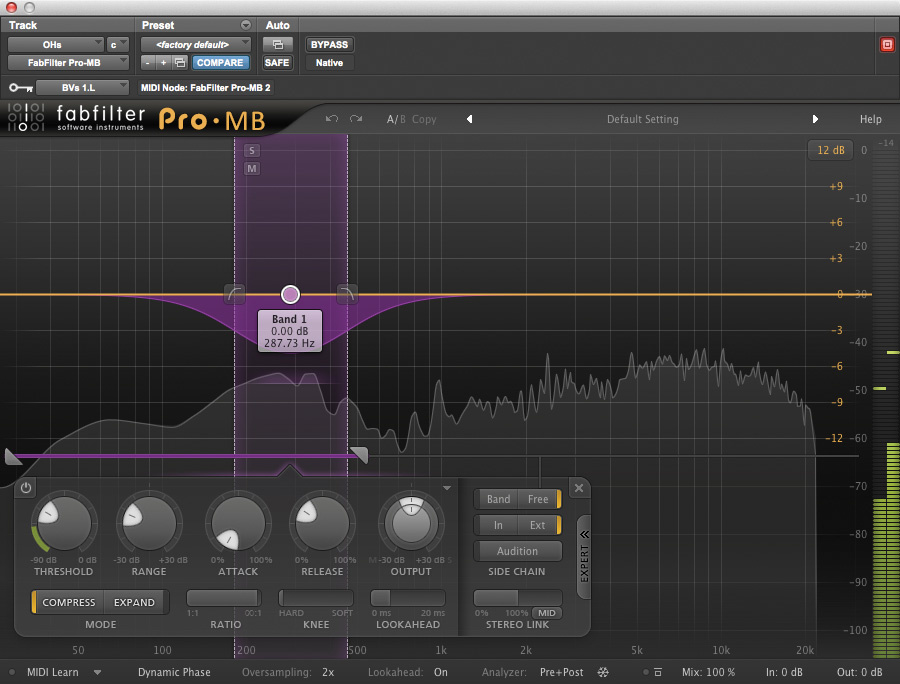This screenshot has width=900, height=684.
Task: Open the OHs track selector dropdown
Action: click(x=56, y=45)
